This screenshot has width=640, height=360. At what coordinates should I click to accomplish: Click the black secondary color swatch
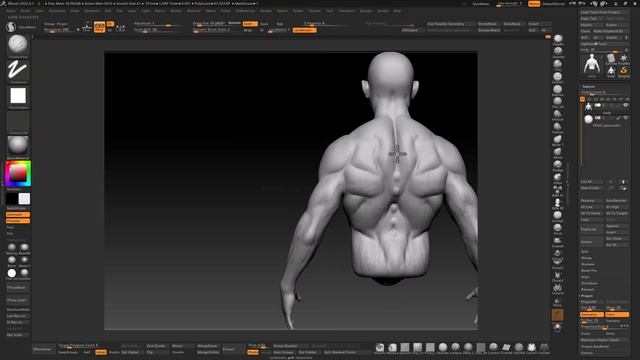(12, 199)
